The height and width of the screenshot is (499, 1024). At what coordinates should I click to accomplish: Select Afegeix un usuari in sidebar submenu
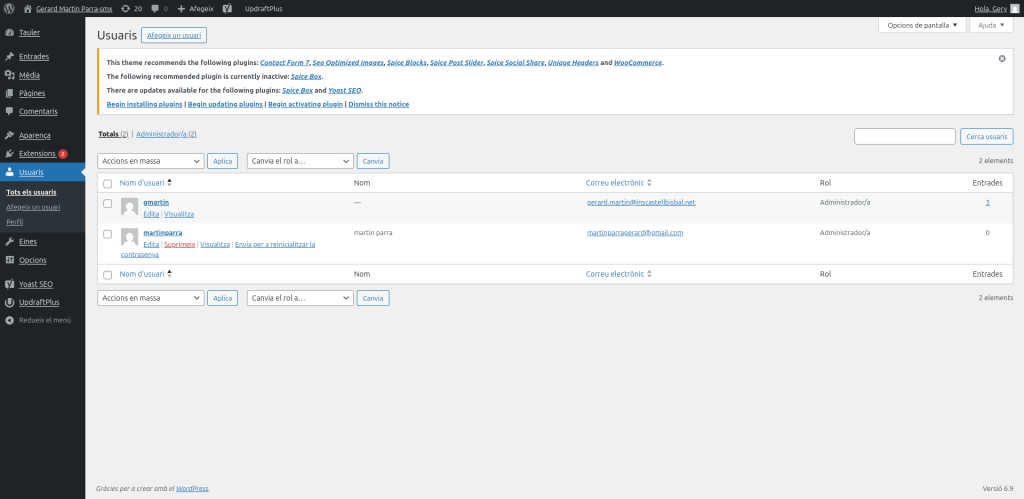[x=33, y=207]
